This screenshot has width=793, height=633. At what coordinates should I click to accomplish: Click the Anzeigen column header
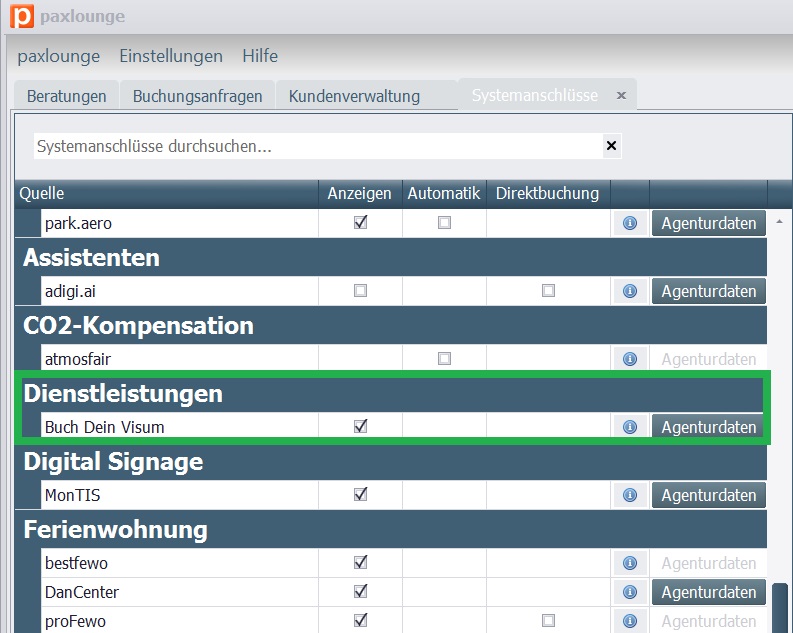click(360, 194)
